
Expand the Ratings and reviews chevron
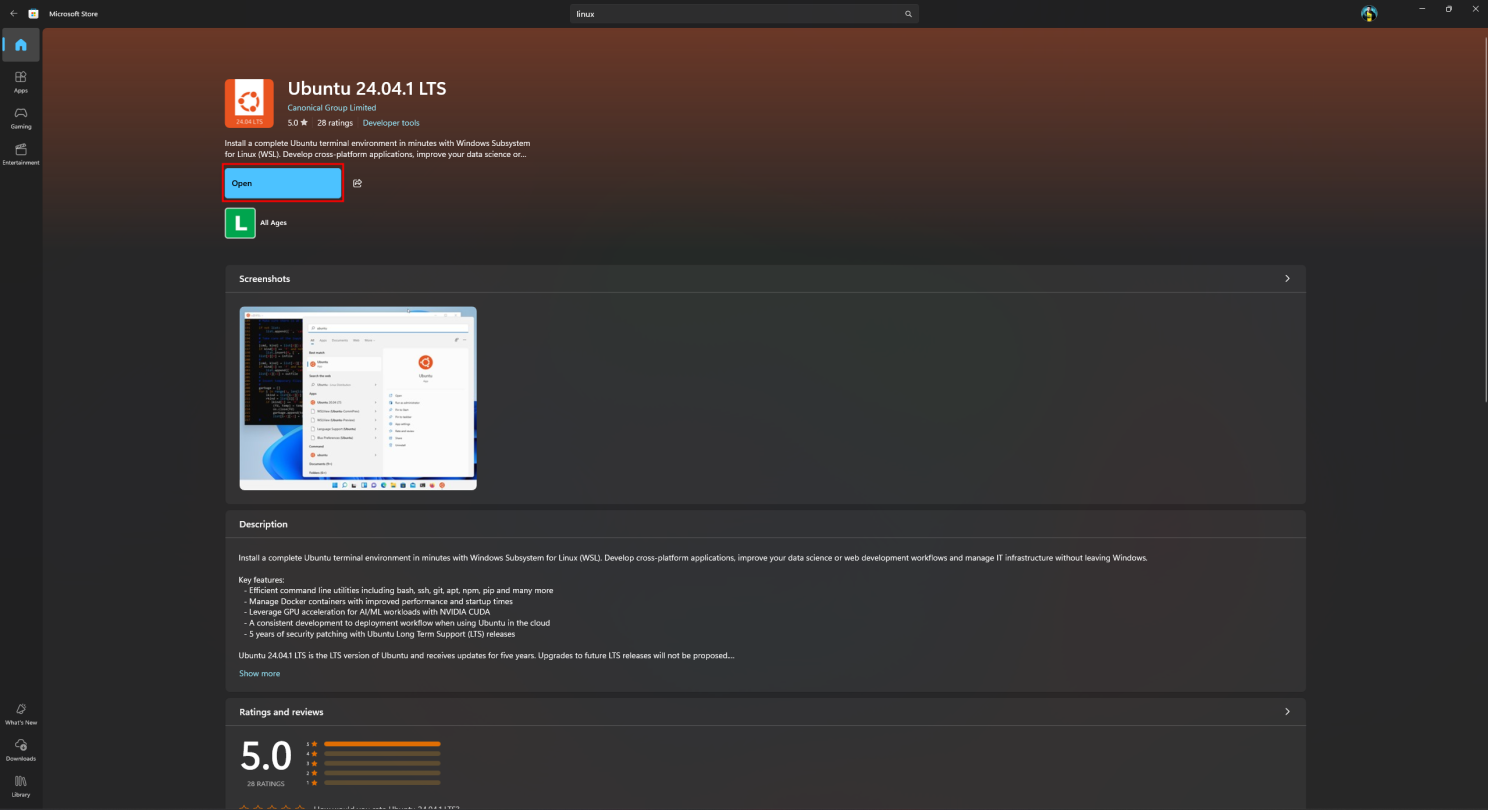(x=1287, y=712)
